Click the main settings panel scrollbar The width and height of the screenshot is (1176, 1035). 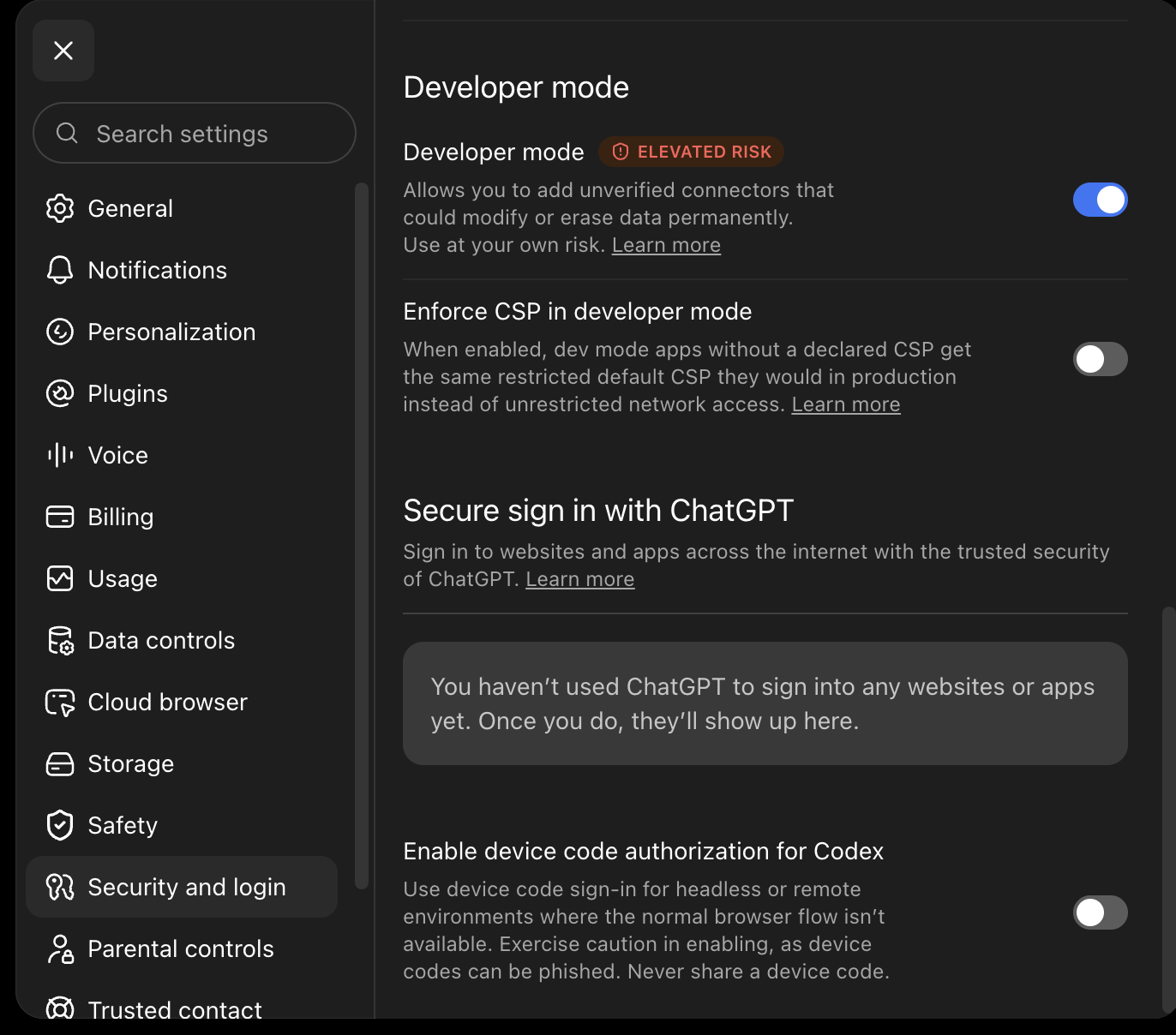click(1168, 810)
